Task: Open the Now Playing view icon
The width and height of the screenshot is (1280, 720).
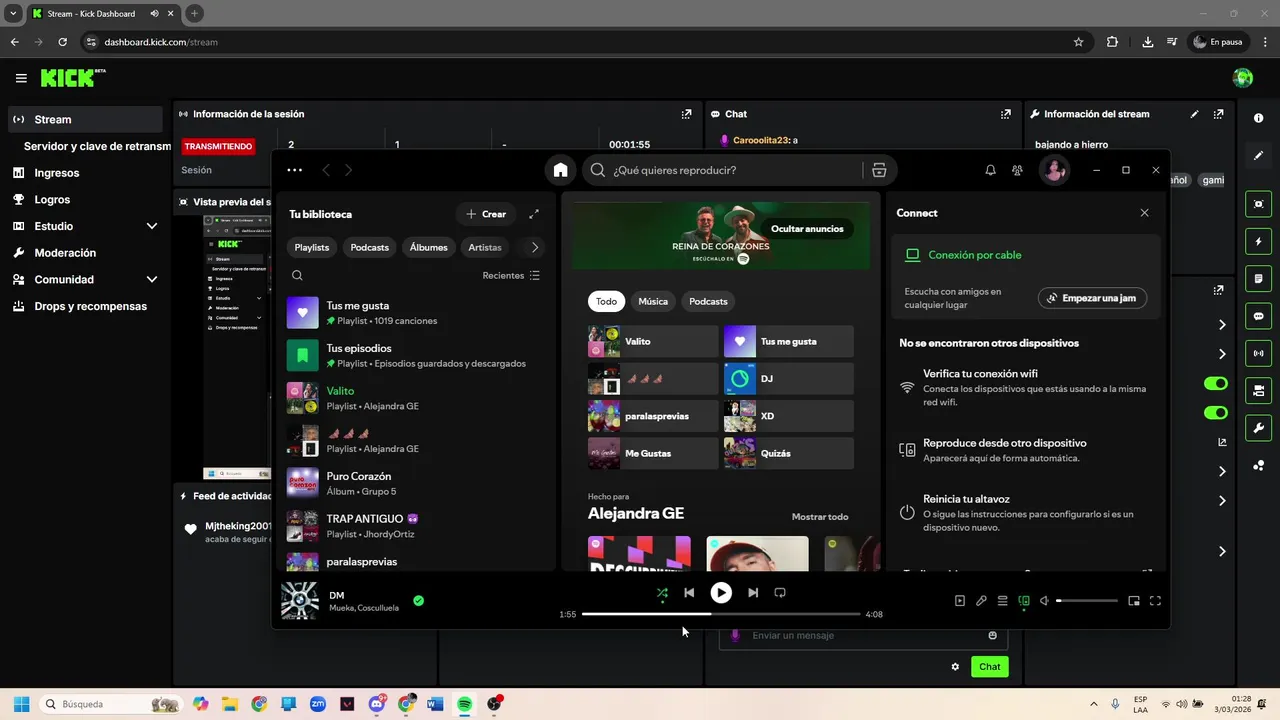Action: point(960,601)
